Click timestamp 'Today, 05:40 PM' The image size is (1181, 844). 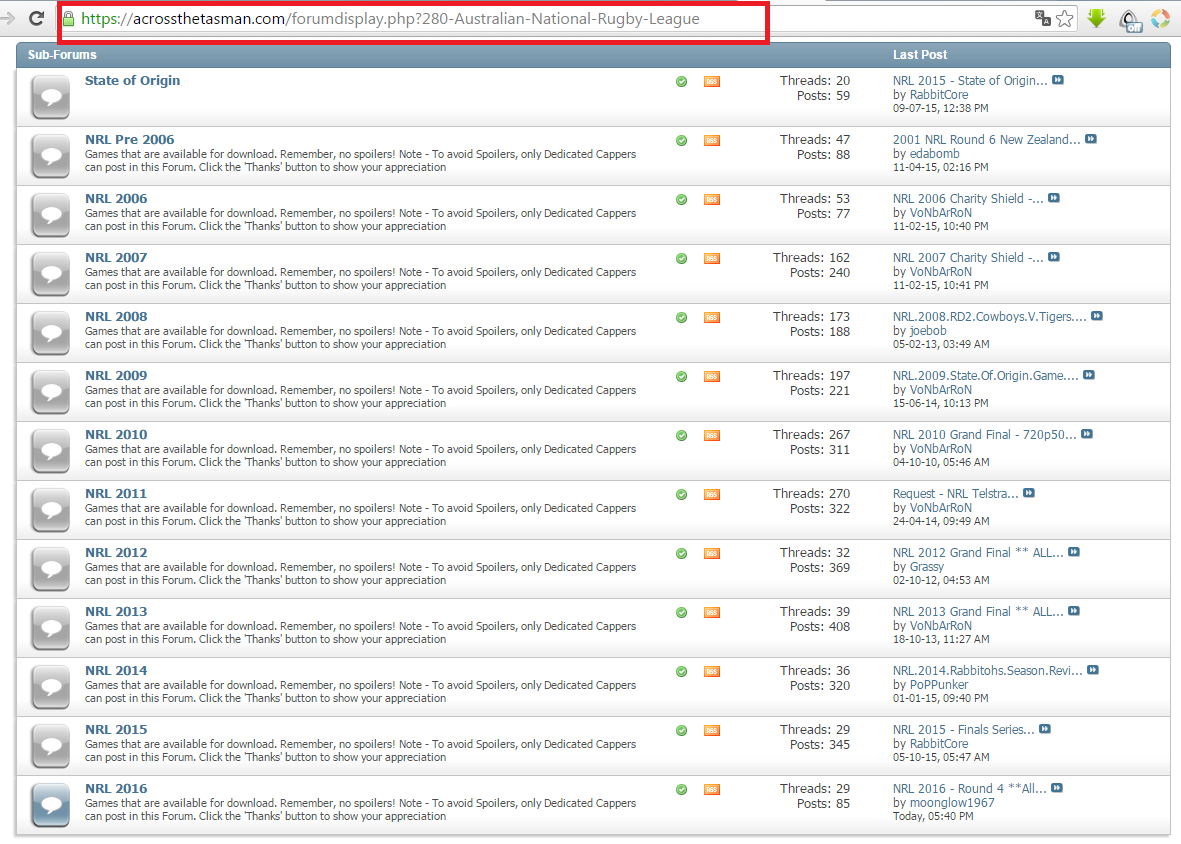(x=933, y=816)
